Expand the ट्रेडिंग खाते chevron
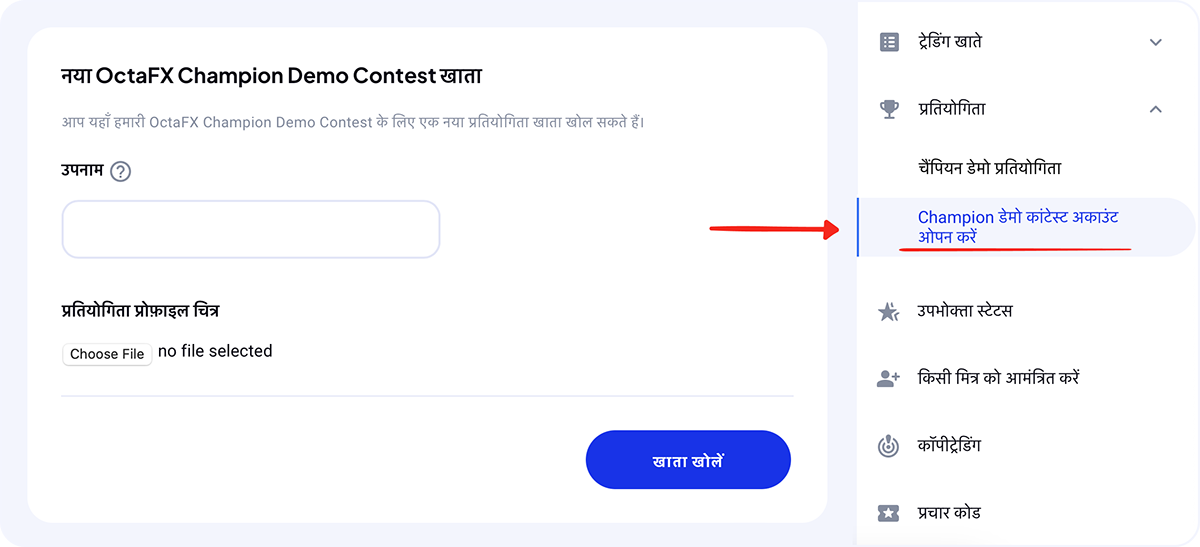The height and width of the screenshot is (547, 1200). click(1156, 42)
